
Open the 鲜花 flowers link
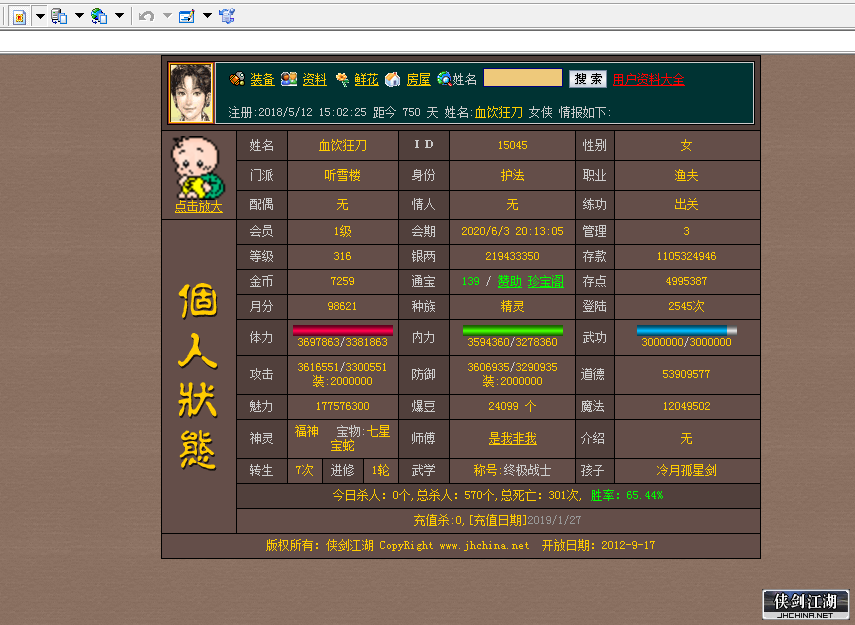[x=366, y=80]
